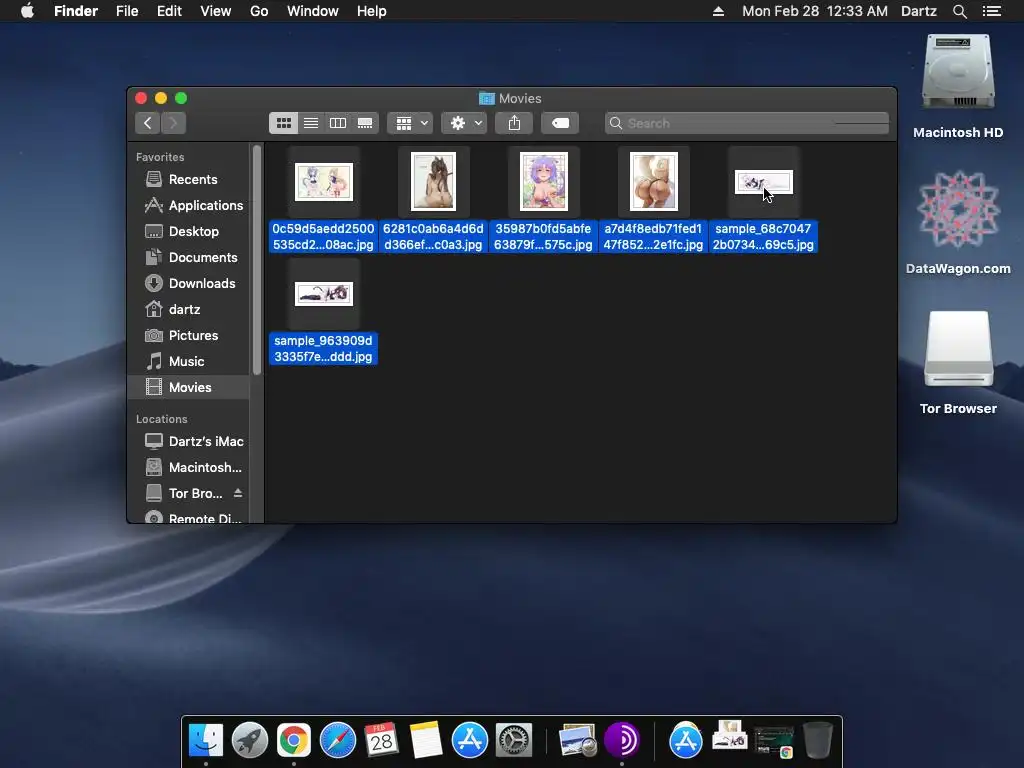The height and width of the screenshot is (768, 1024).
Task: Select the file sample_68c7047...69c5.jpg
Action: click(x=763, y=199)
